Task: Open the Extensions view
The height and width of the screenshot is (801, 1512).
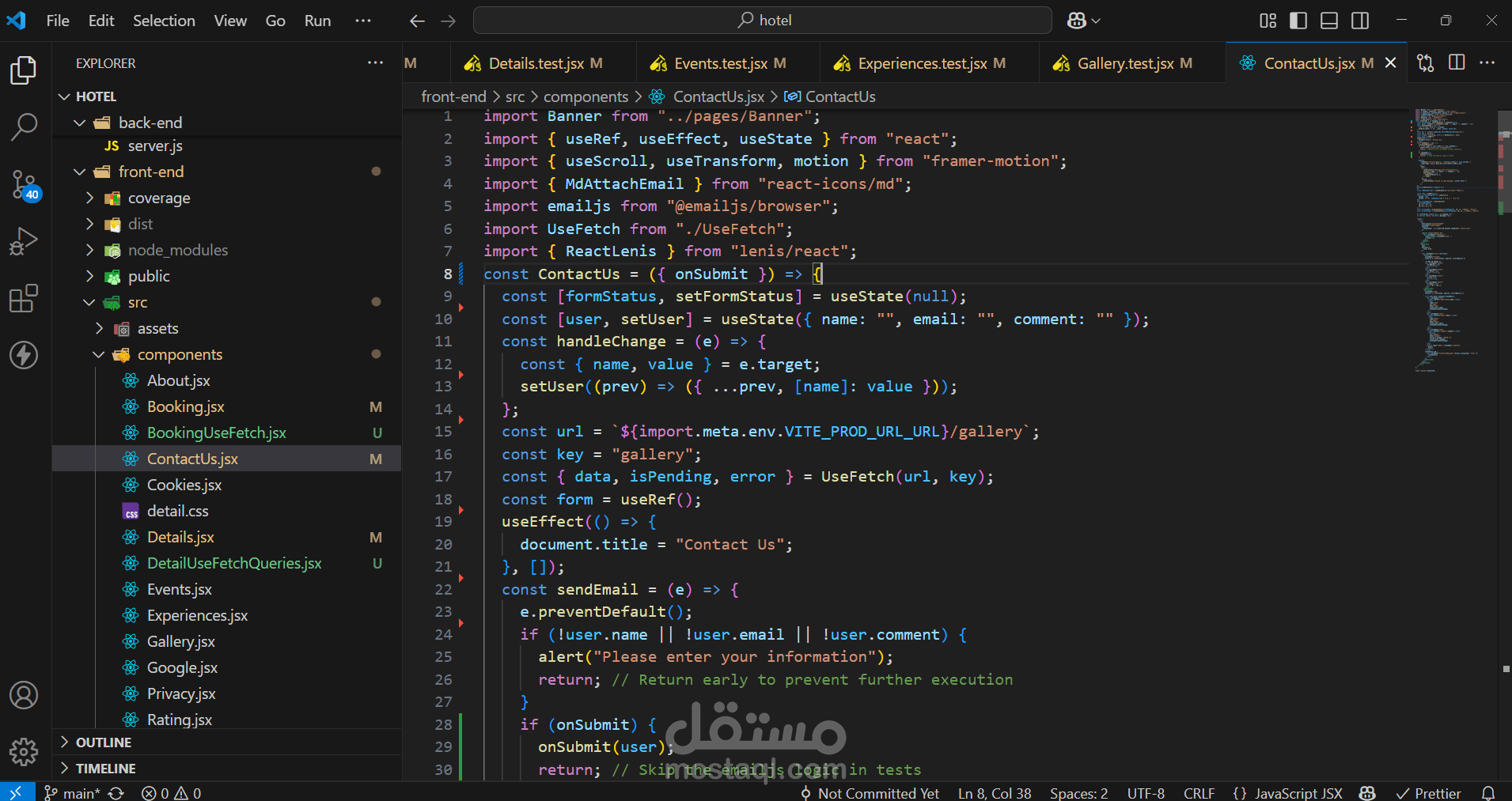Action: click(24, 298)
